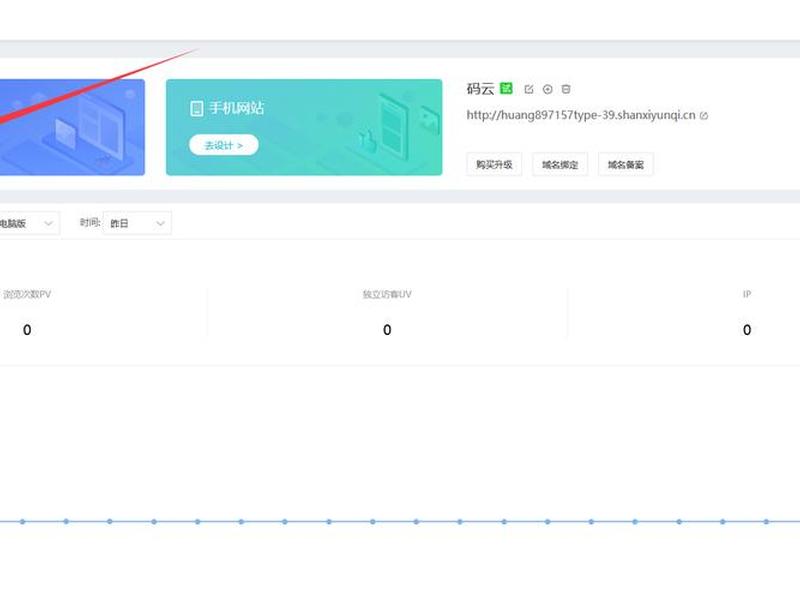
Task: Click the circled plus icon beside 码云
Action: pos(547,89)
